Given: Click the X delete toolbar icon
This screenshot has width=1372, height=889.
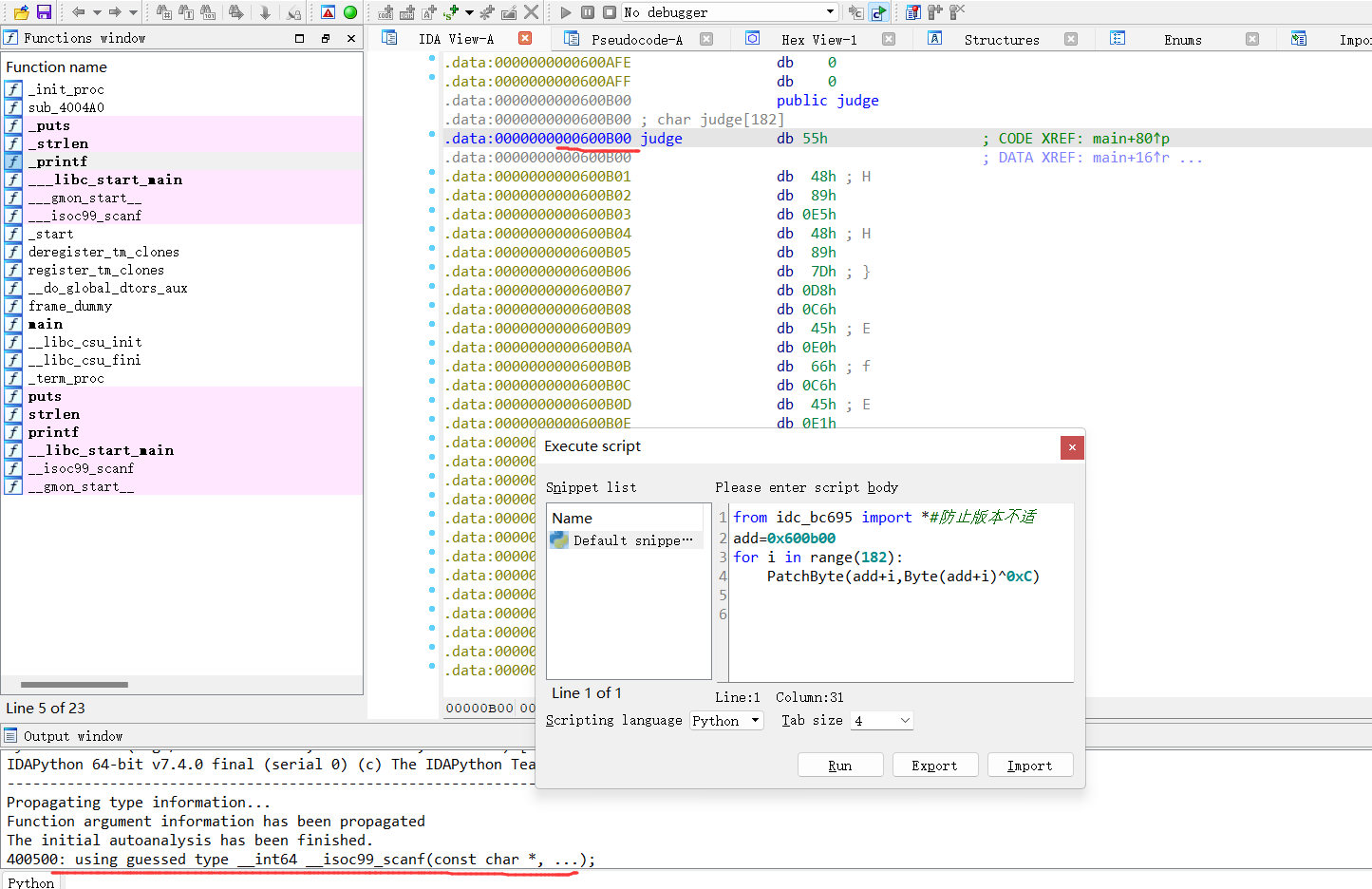Looking at the screenshot, I should click(x=531, y=12).
